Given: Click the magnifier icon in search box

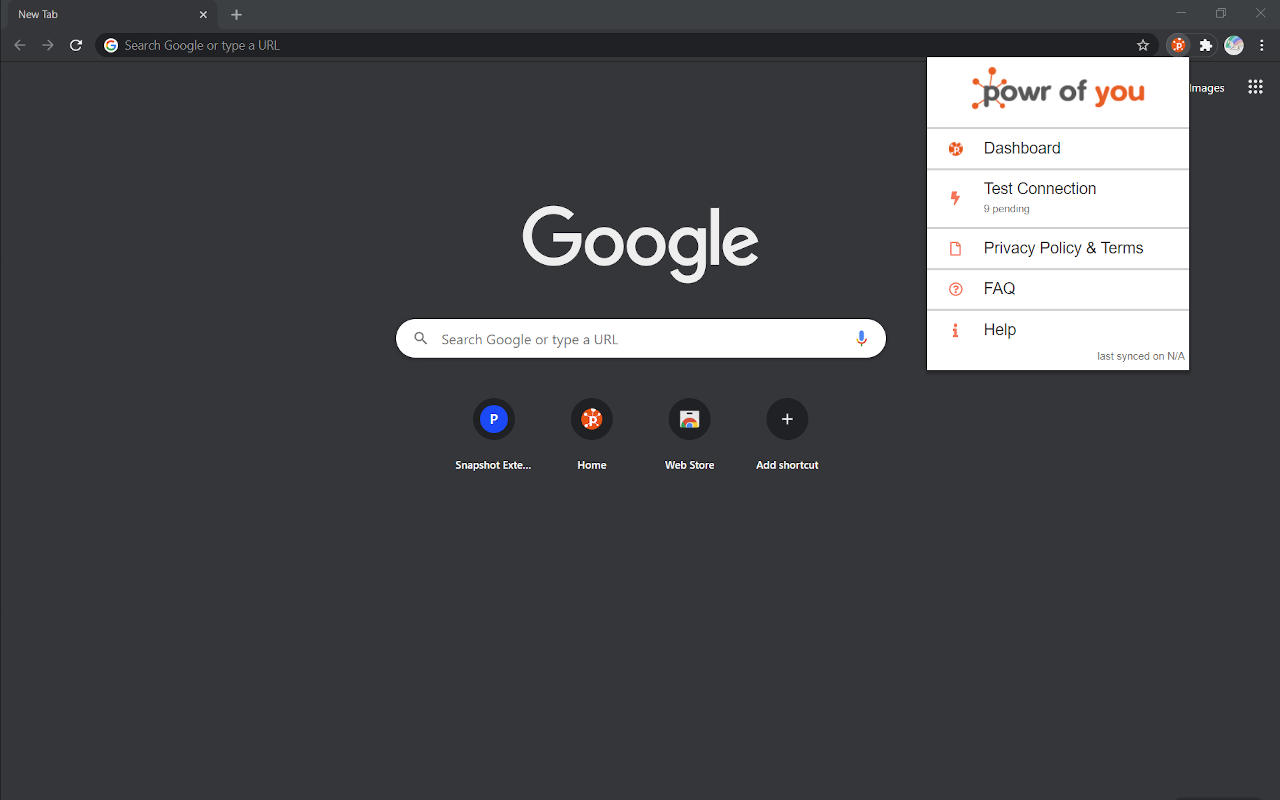Looking at the screenshot, I should coord(421,339).
